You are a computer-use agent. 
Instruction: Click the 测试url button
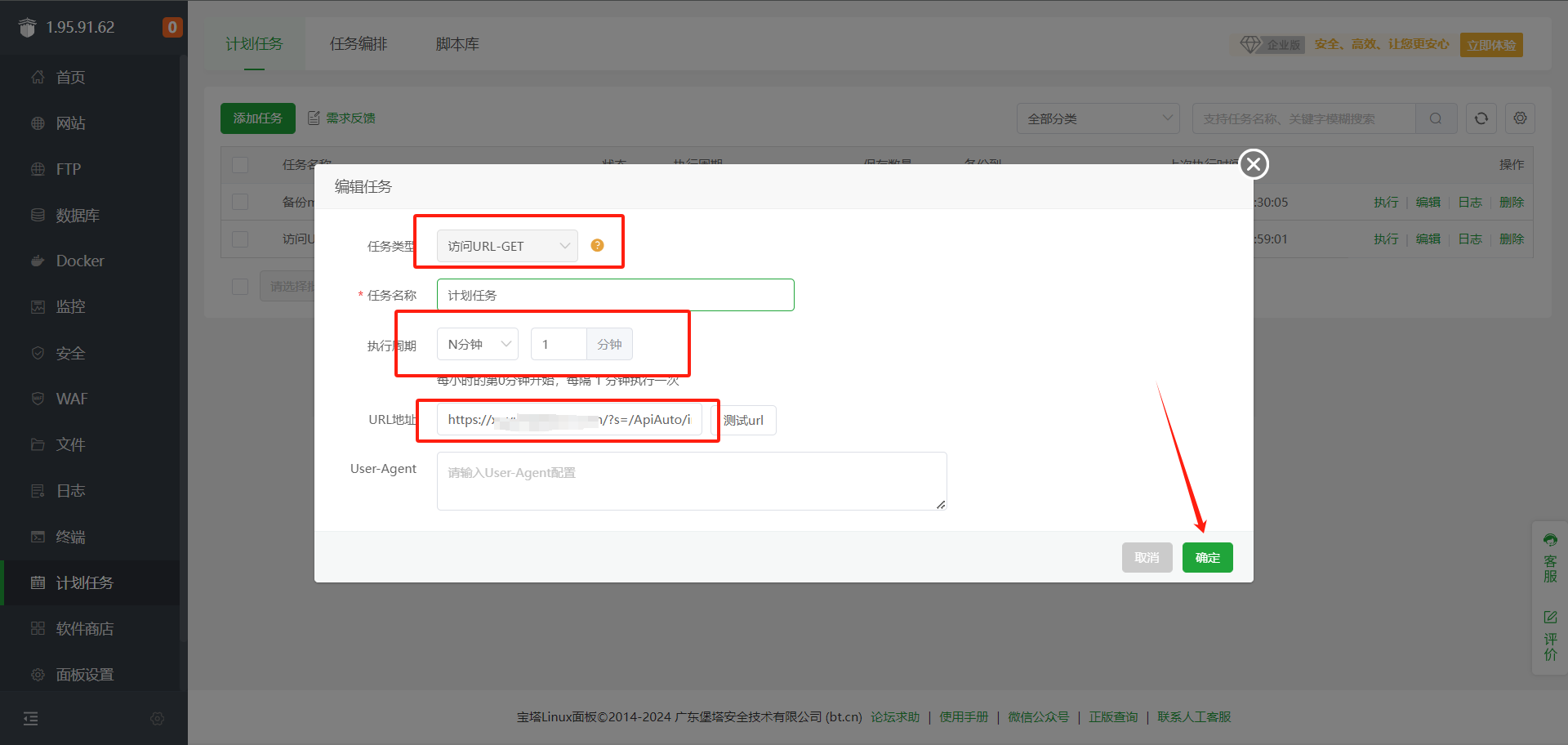tap(743, 420)
